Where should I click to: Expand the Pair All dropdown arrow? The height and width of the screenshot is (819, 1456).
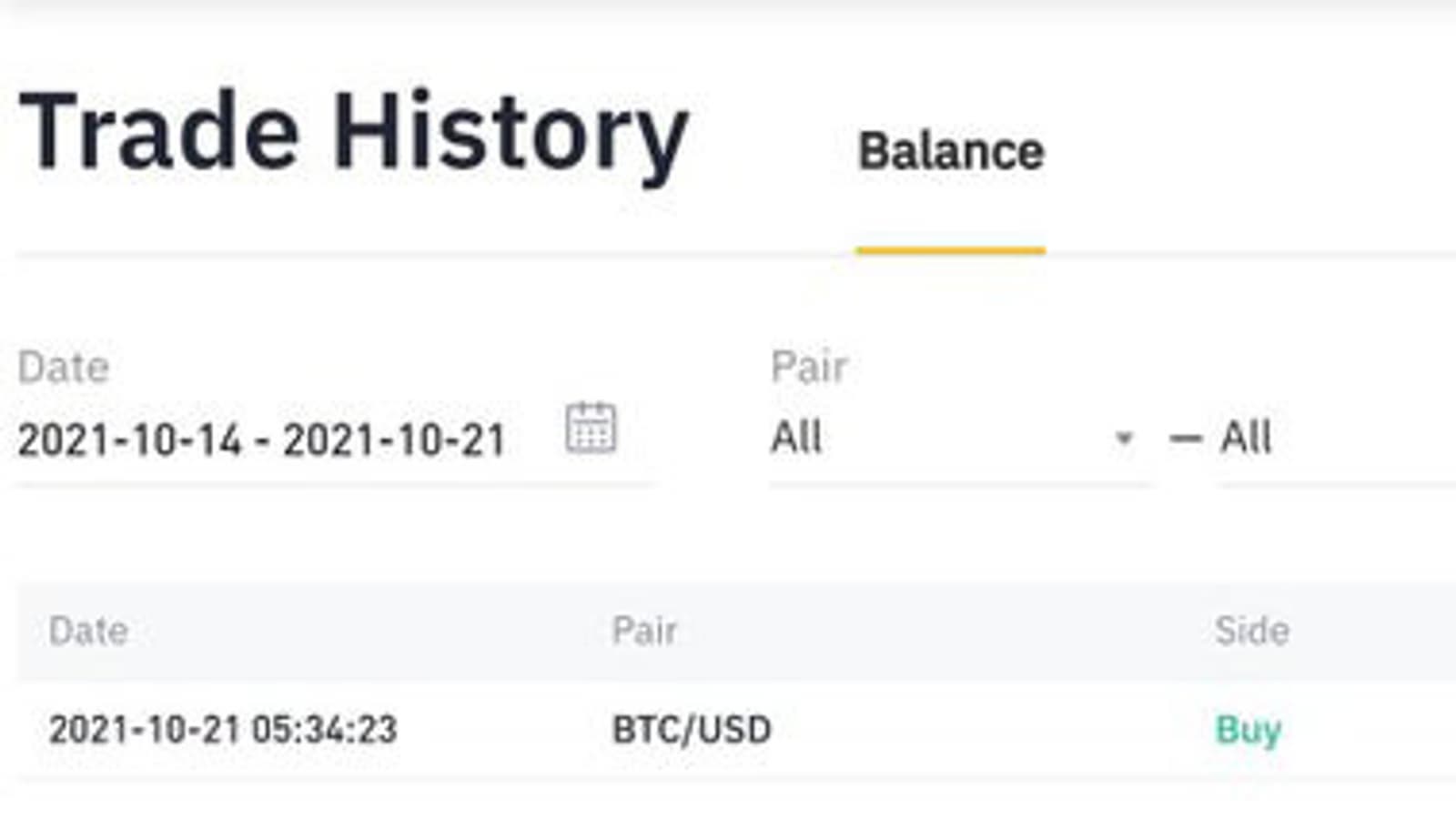[x=1124, y=439]
